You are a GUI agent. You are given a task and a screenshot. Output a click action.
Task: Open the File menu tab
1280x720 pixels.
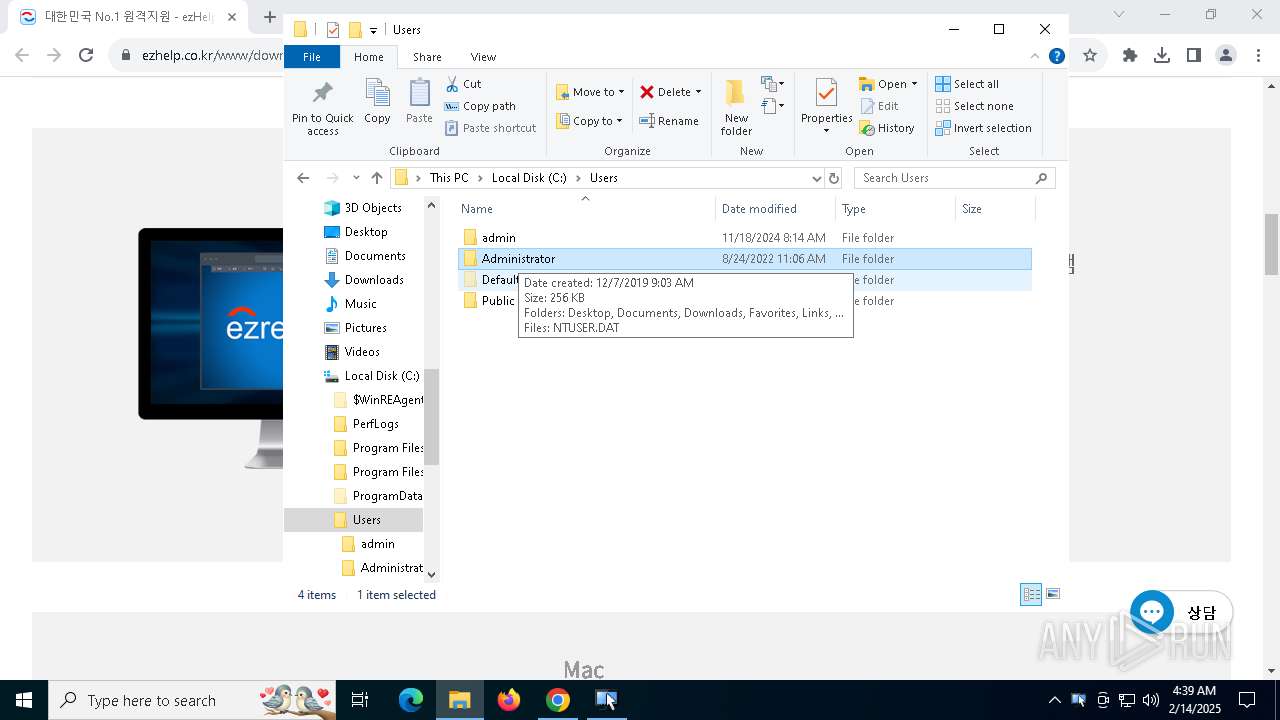click(x=312, y=57)
